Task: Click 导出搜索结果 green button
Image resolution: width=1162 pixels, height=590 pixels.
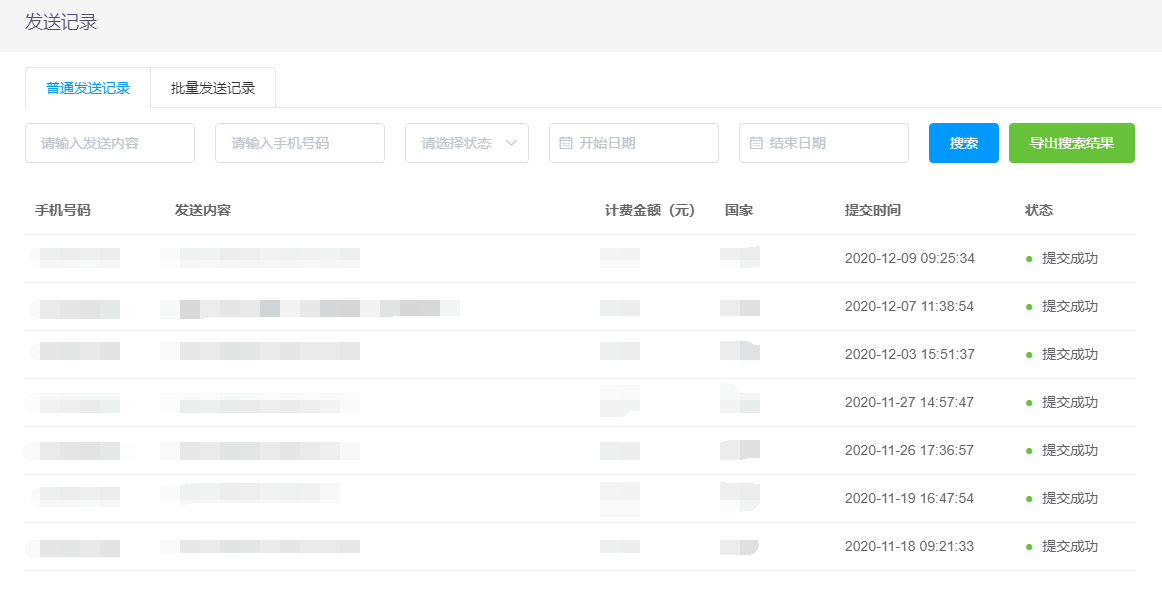Action: click(x=1071, y=143)
